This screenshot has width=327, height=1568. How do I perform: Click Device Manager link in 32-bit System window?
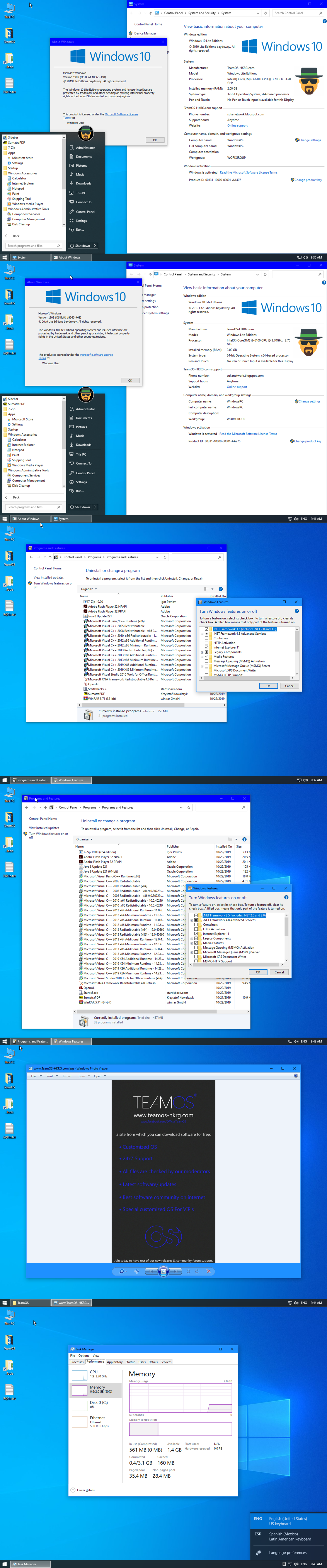pyautogui.click(x=145, y=34)
